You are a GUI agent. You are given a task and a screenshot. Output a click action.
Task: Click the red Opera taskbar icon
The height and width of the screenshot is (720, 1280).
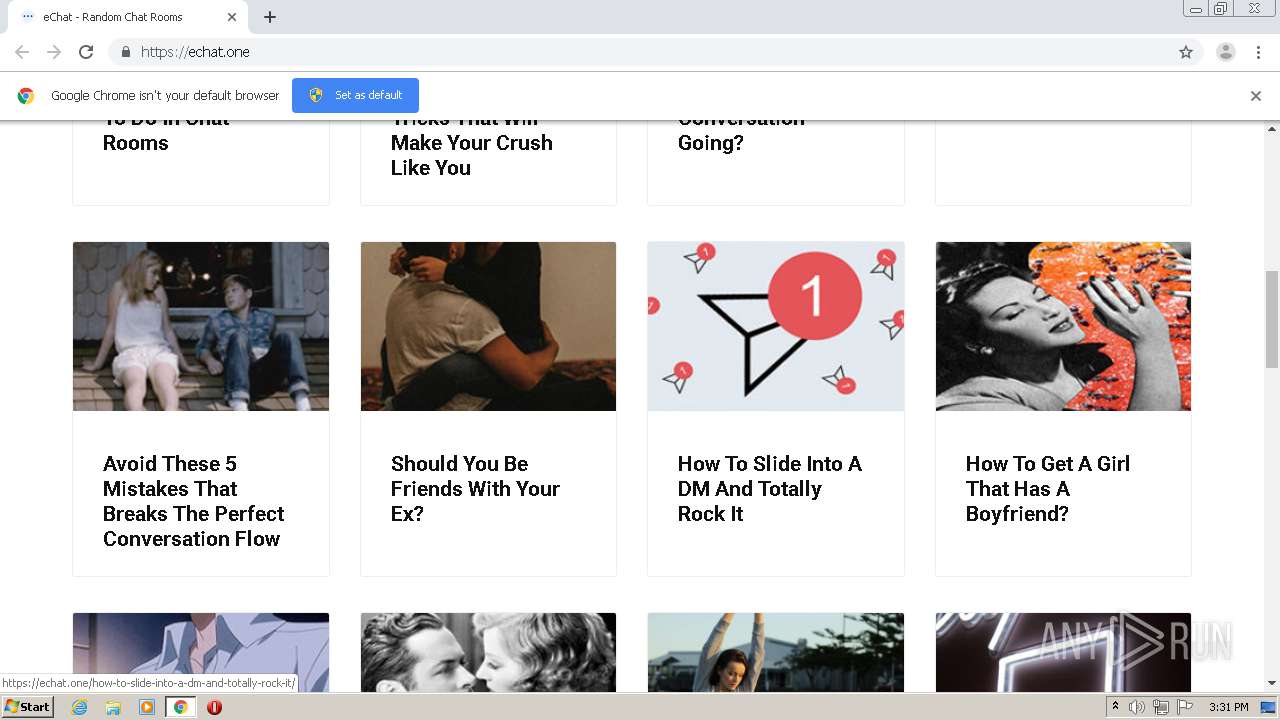click(214, 707)
